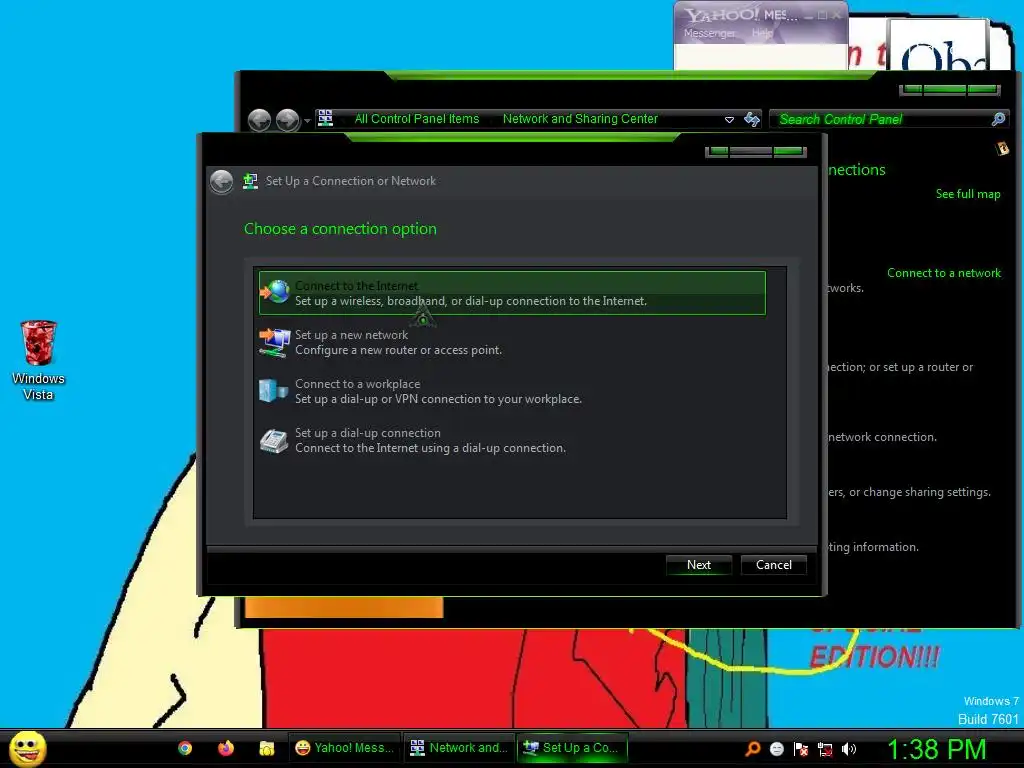
Task: Select Set up a dial-up connection option
Action: pyautogui.click(x=512, y=440)
